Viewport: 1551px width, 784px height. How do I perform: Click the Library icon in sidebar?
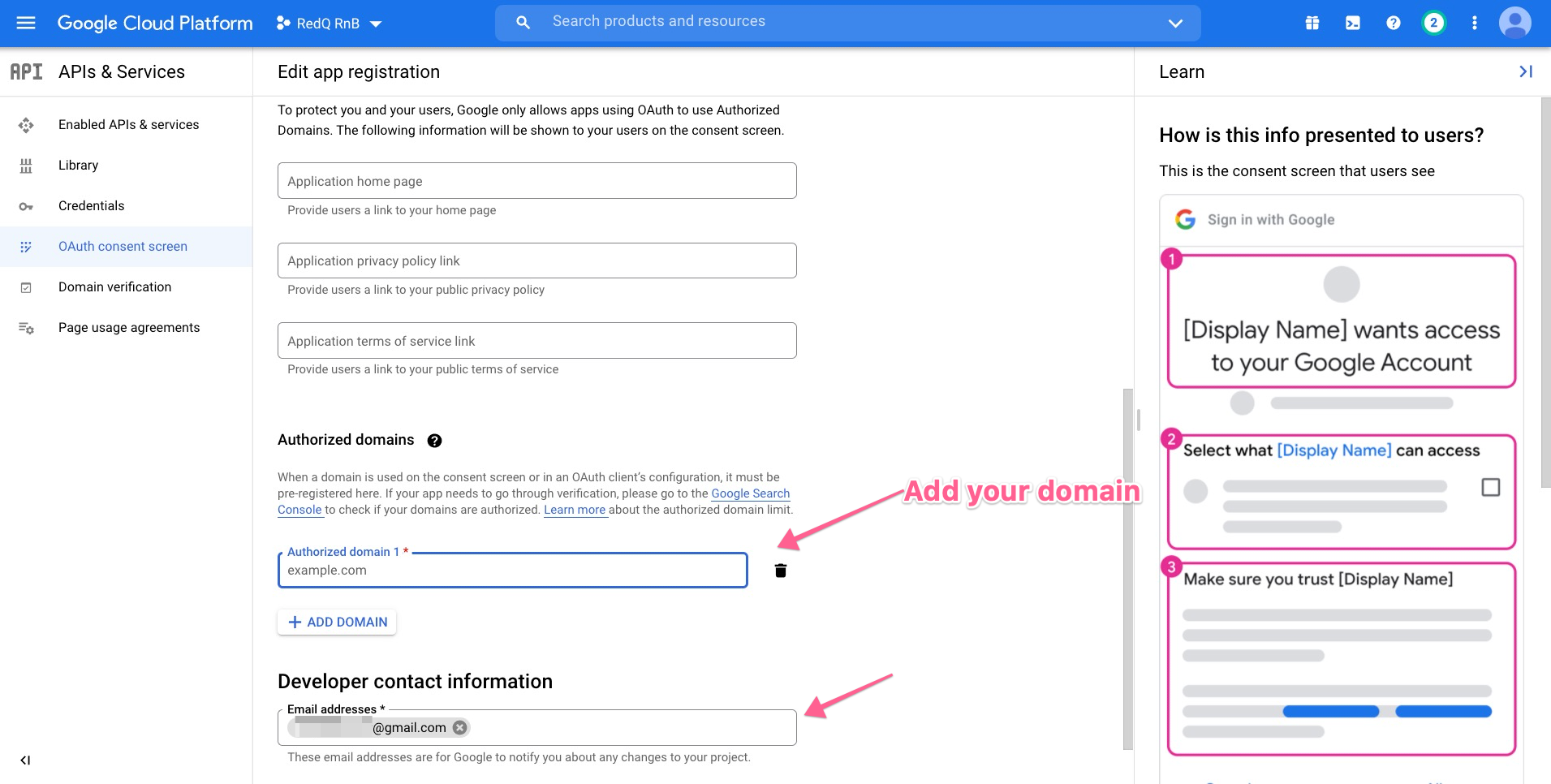(x=26, y=166)
